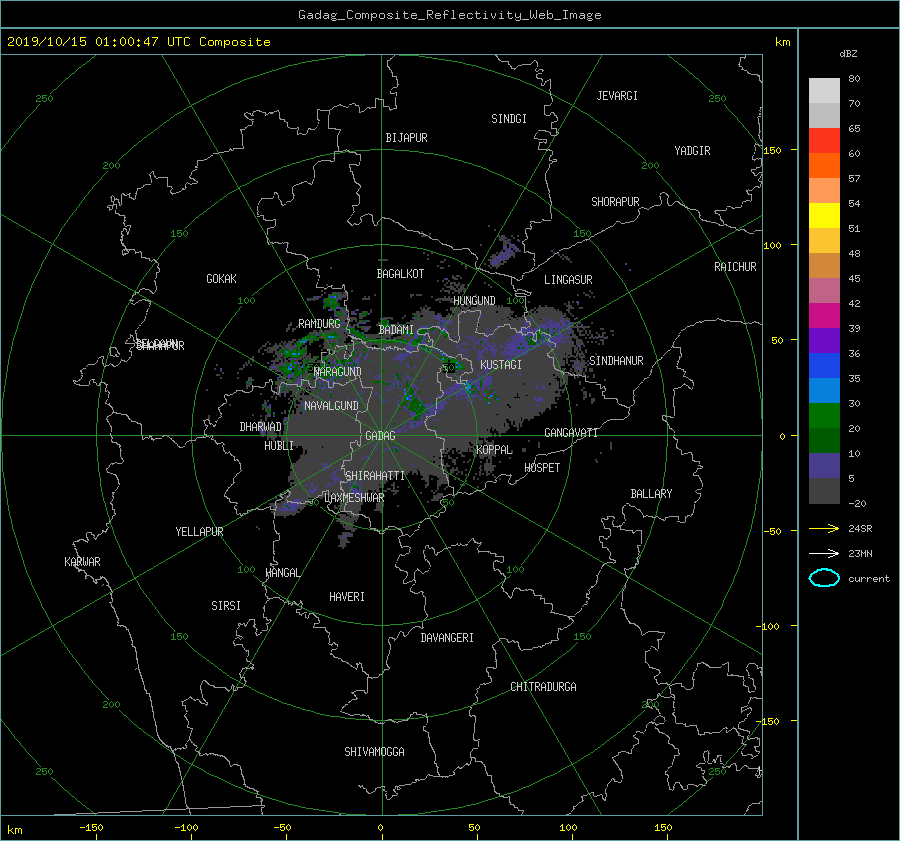The height and width of the screenshot is (841, 900).
Task: Click the BAGALKOT city label
Action: click(400, 274)
